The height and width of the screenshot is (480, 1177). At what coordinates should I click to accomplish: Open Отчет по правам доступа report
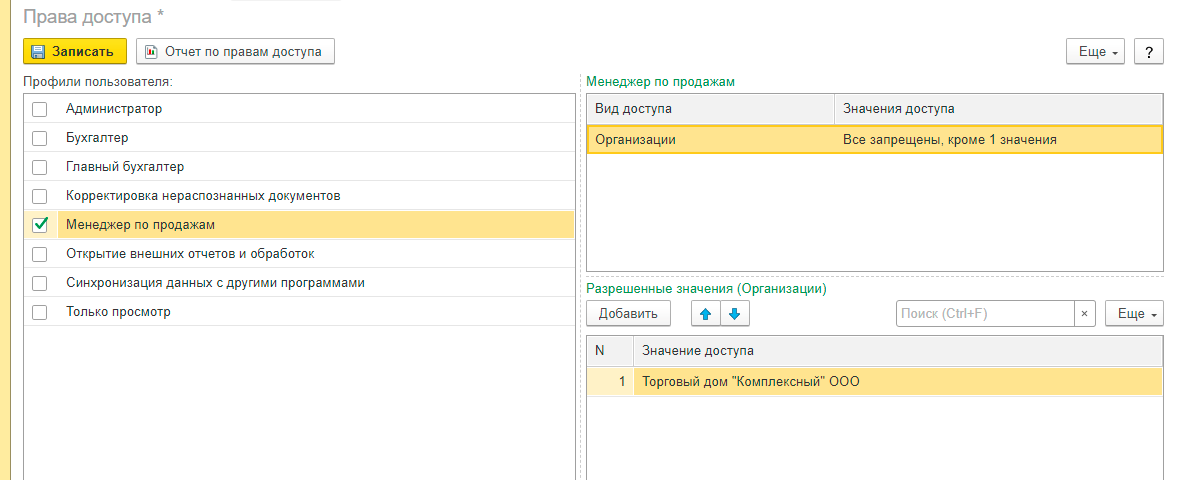point(235,51)
